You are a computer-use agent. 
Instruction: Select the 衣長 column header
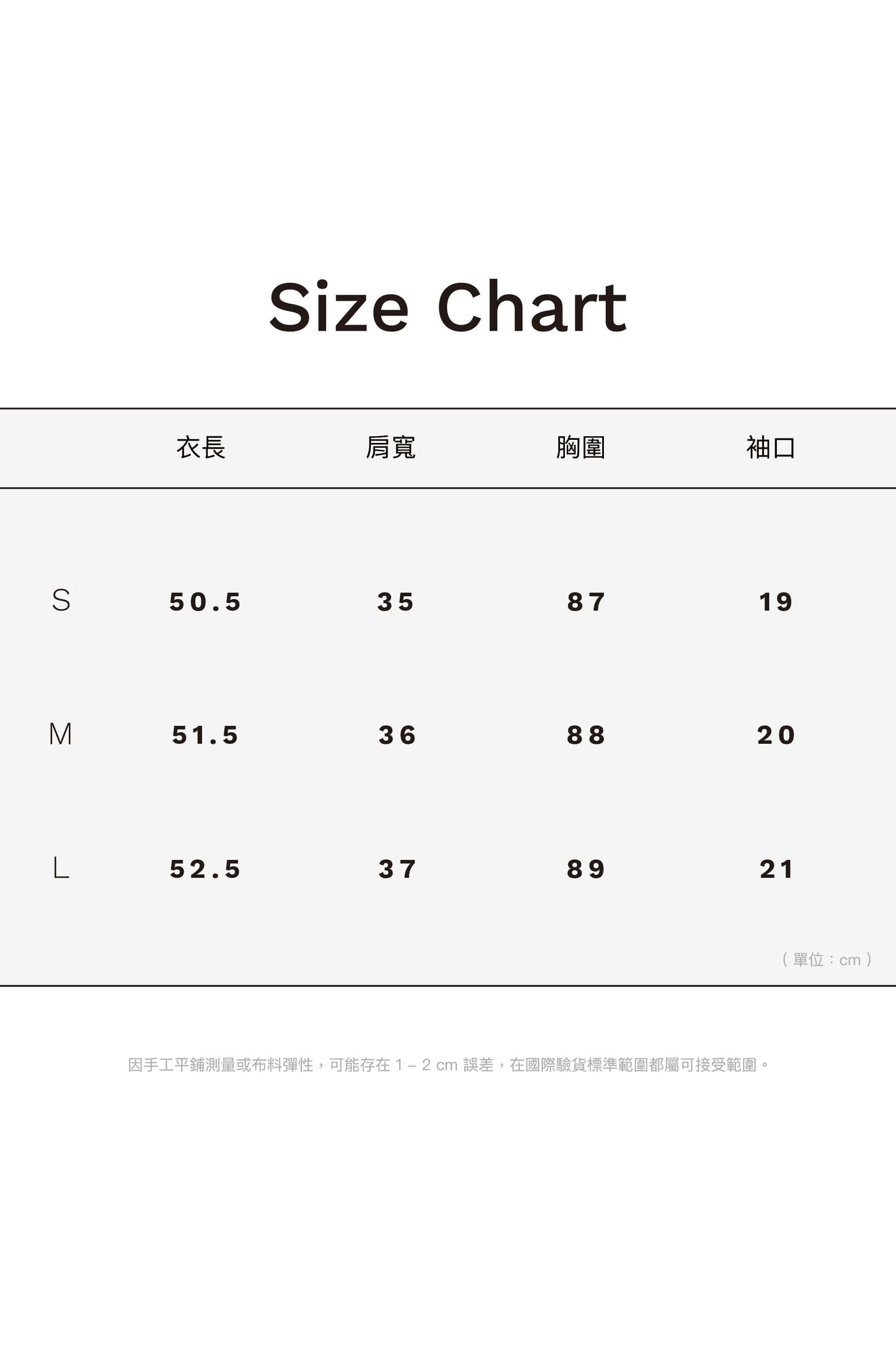201,447
